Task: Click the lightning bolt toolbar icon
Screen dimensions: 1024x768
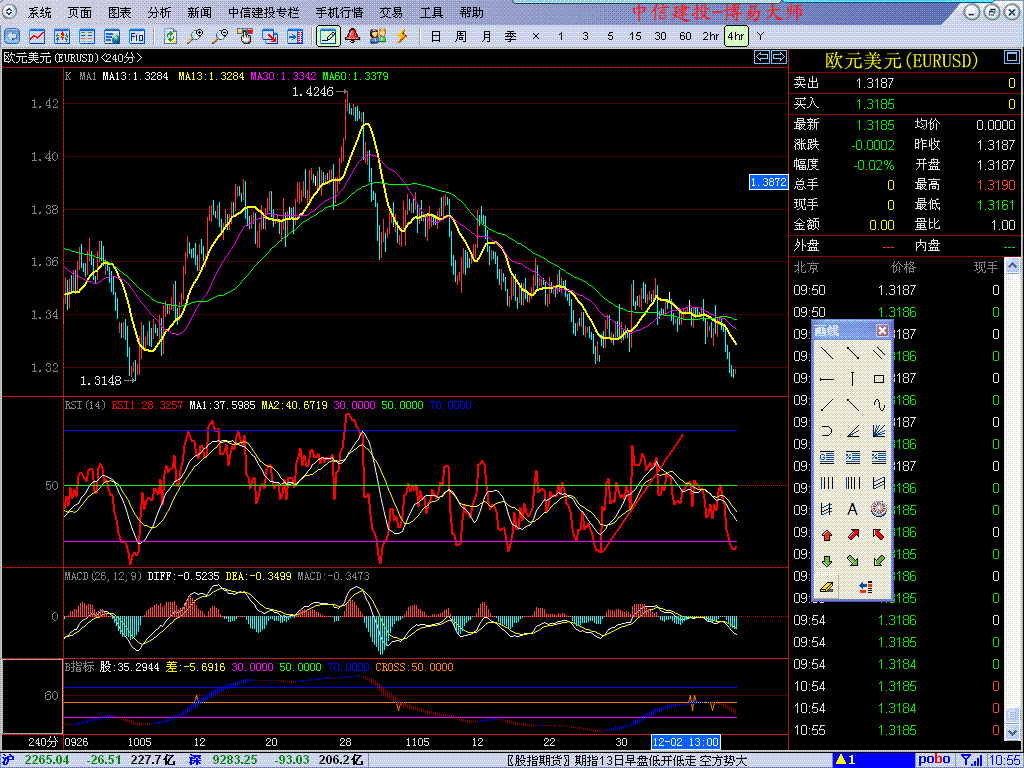Action: 402,36
